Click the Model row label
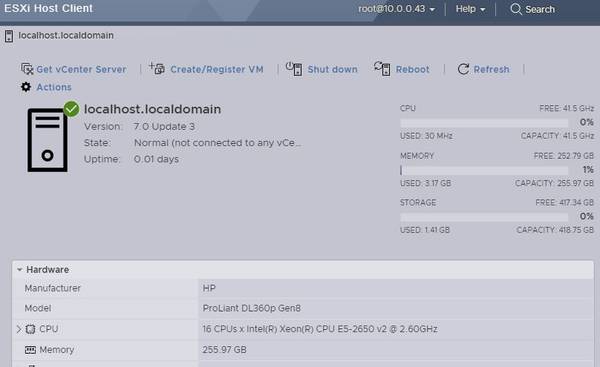600x367 pixels. [38, 308]
